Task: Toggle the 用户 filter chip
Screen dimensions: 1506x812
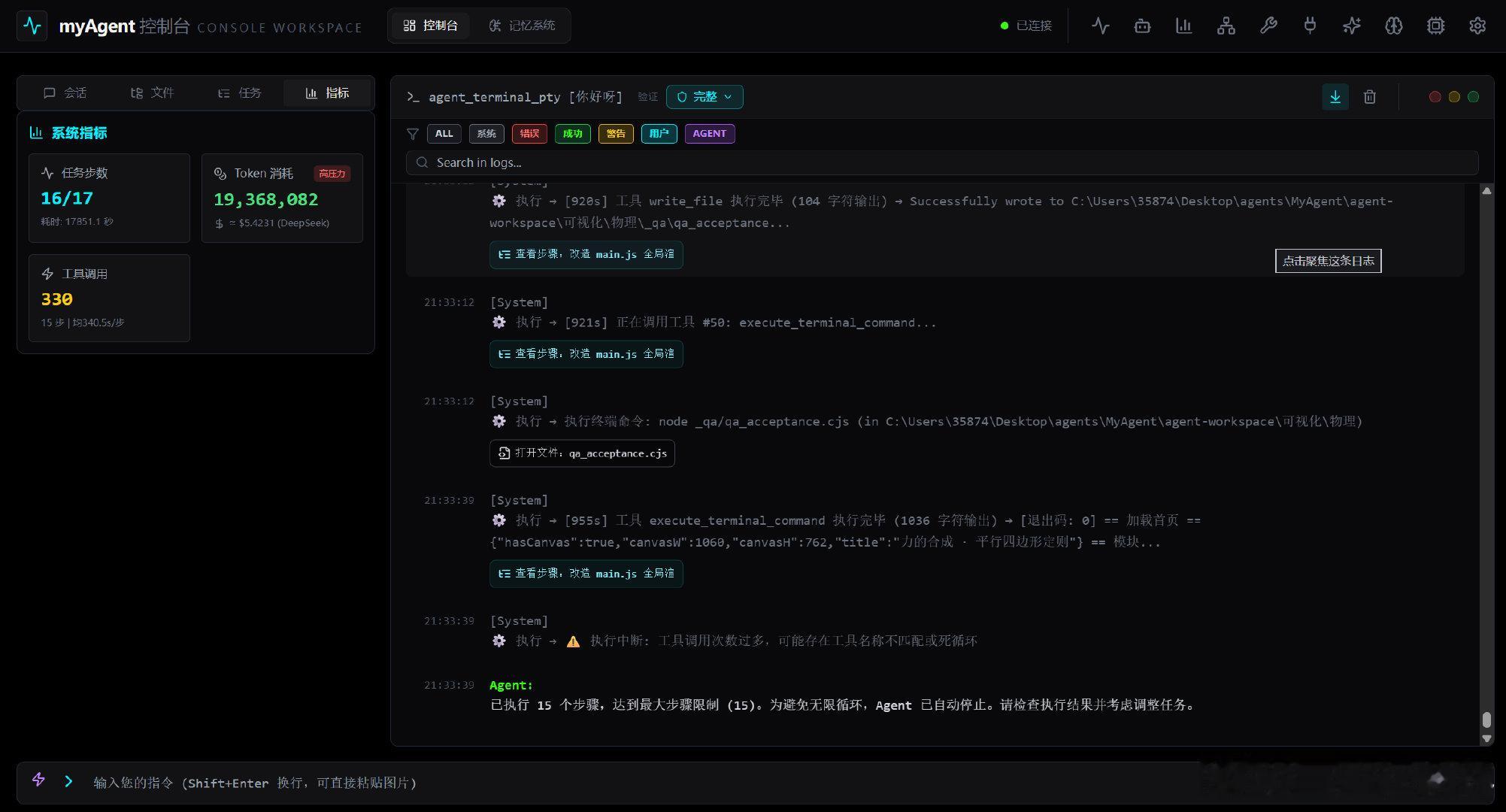Action: click(x=659, y=134)
